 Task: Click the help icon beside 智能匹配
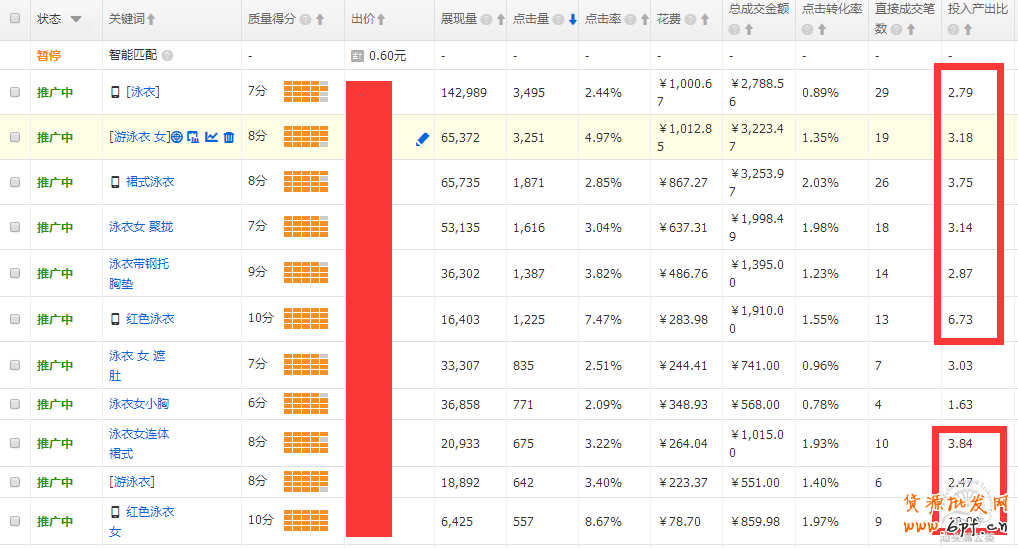click(167, 56)
